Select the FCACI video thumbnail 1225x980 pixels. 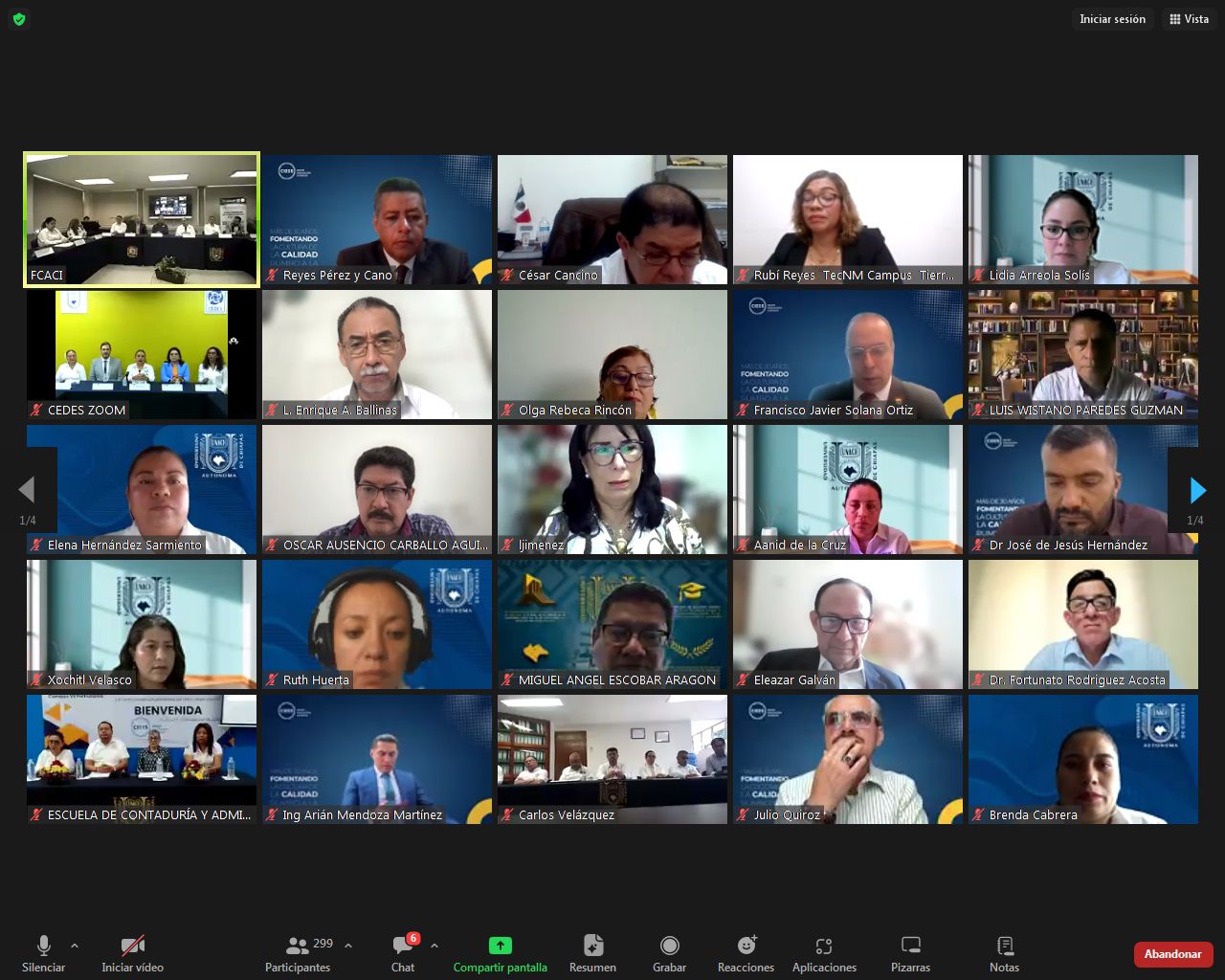pos(142,220)
